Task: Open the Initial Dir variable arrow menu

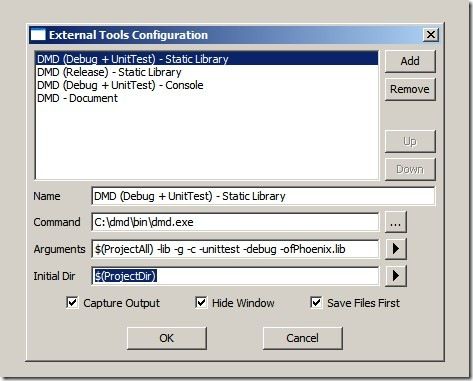Action: [x=396, y=276]
